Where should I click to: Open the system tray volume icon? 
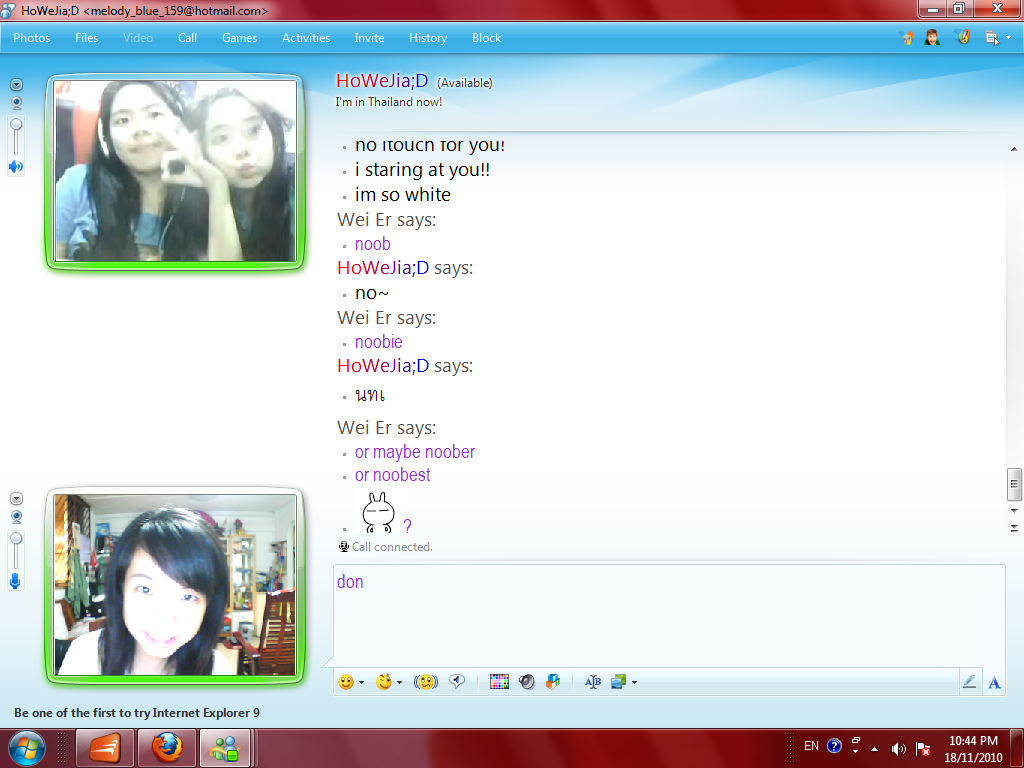pyautogui.click(x=899, y=749)
